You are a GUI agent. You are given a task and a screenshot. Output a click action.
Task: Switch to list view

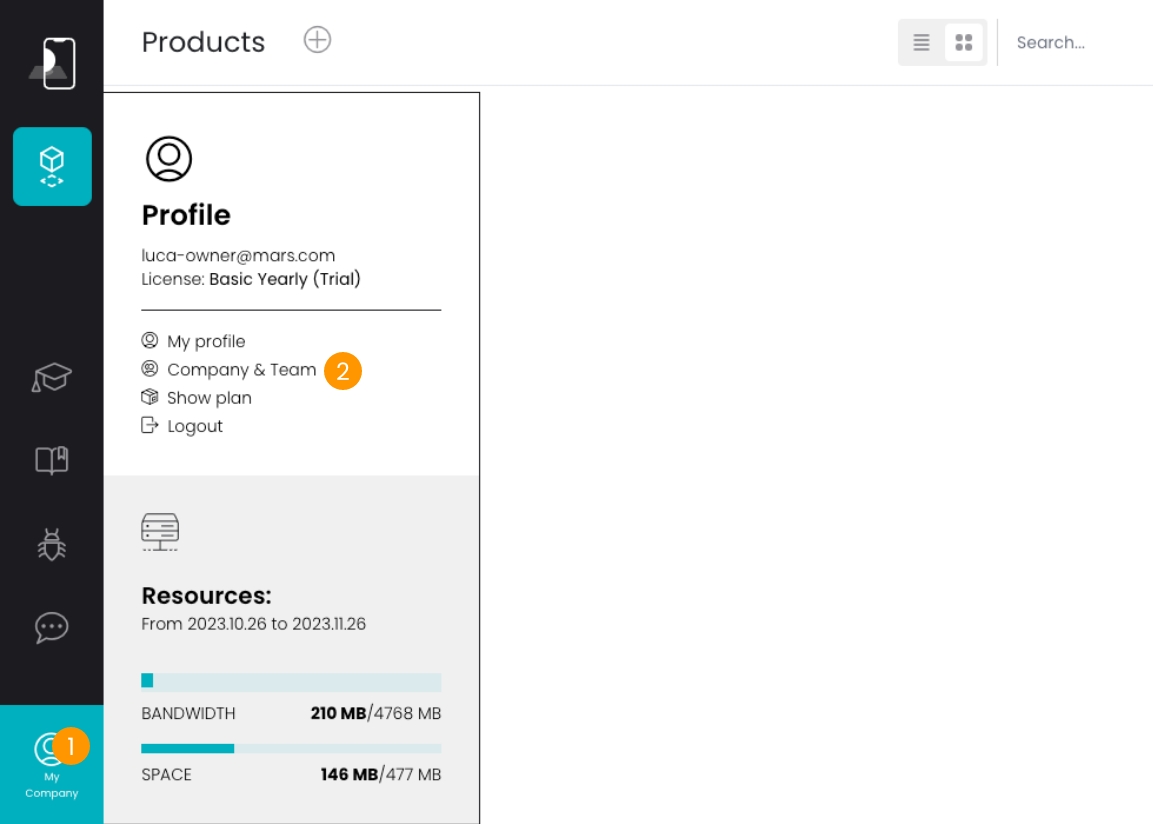921,43
